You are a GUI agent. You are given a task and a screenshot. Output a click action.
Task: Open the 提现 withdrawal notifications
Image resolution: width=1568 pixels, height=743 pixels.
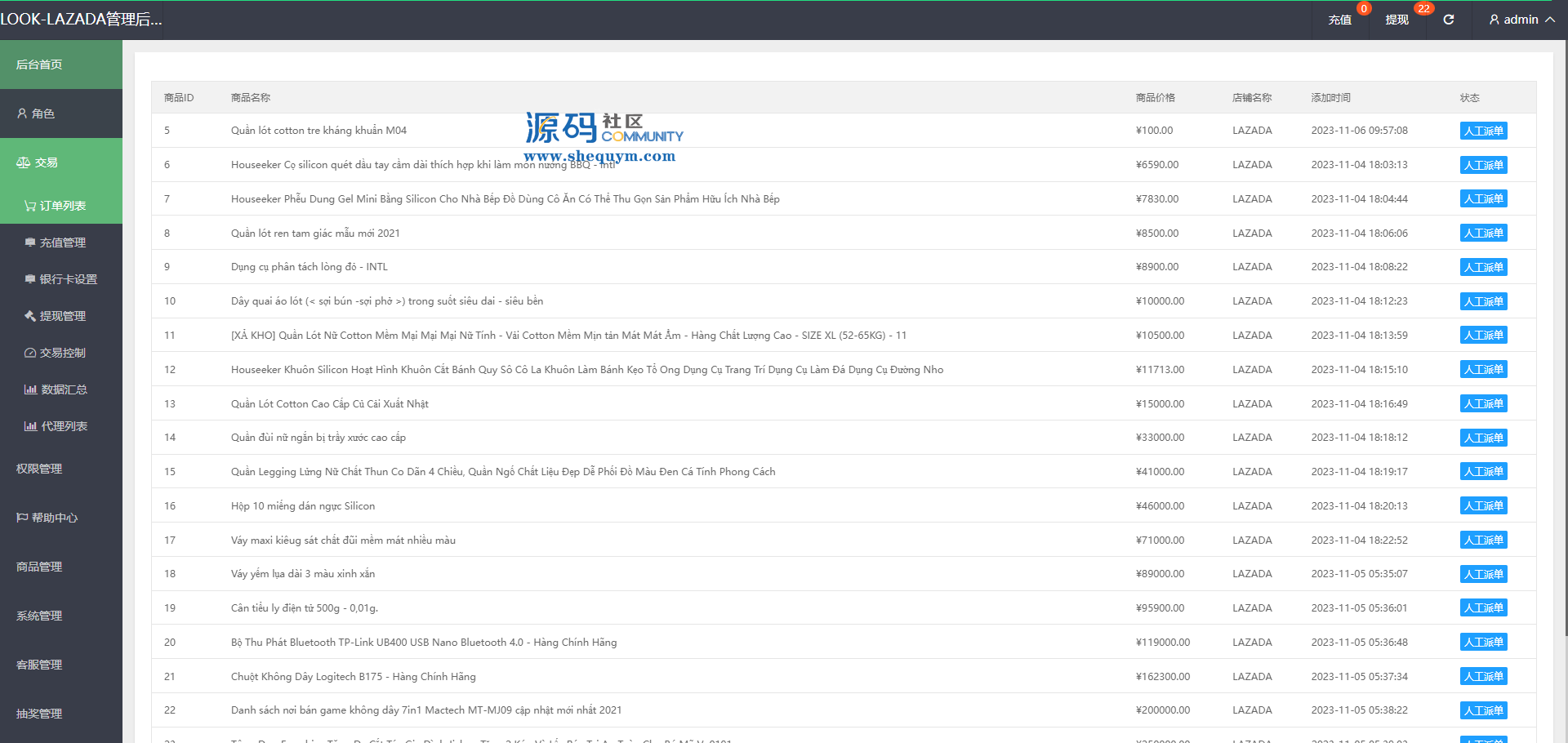pyautogui.click(x=1397, y=20)
